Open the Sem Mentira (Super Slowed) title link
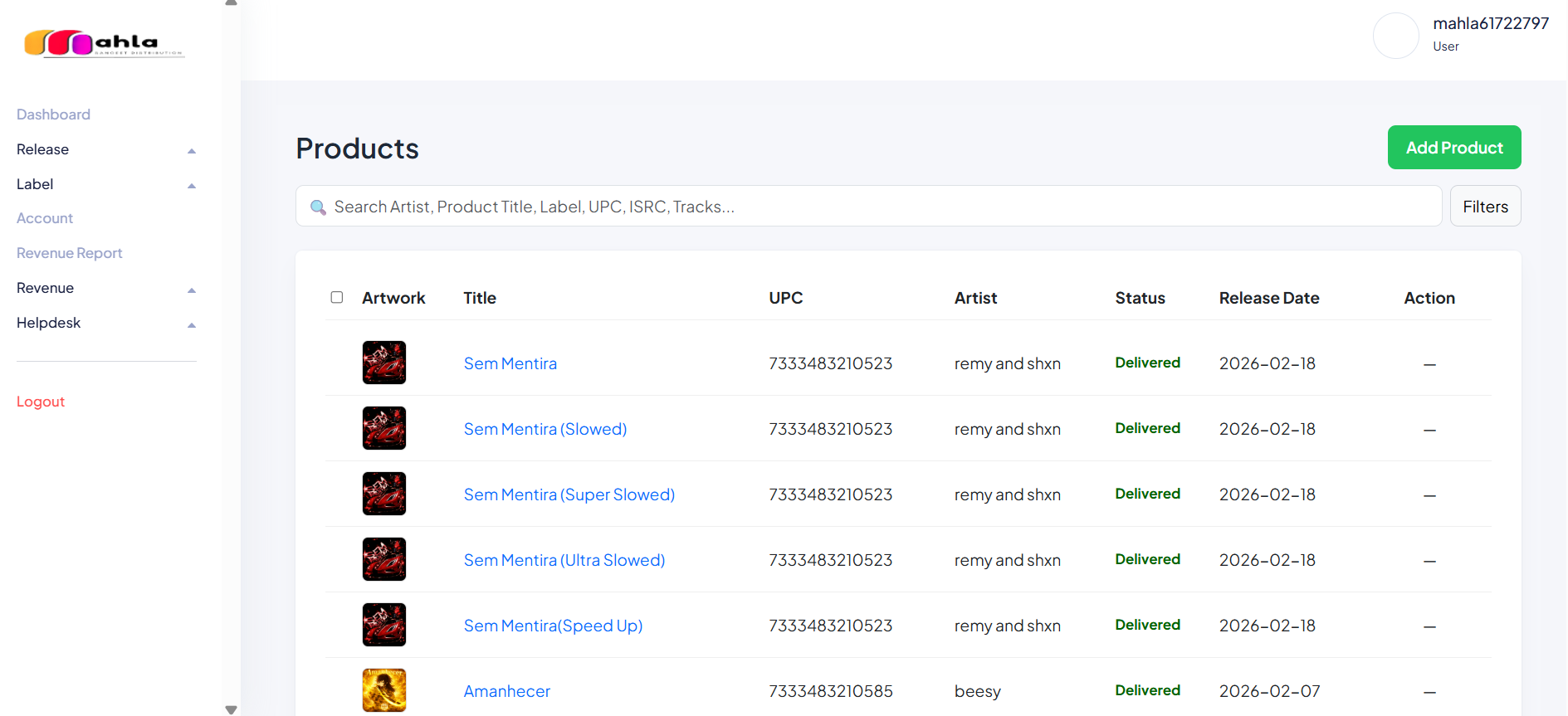This screenshot has width=1568, height=716. tap(569, 494)
